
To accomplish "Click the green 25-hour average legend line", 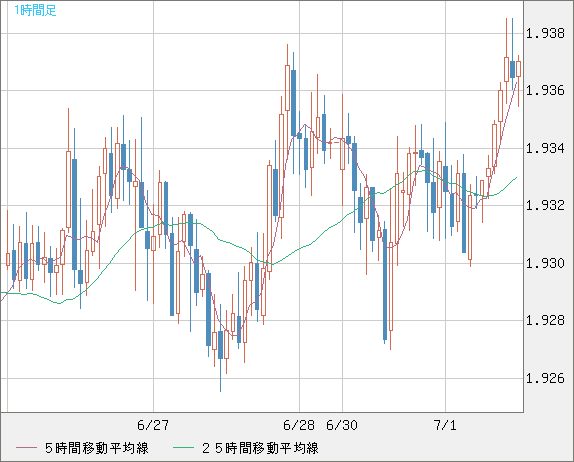I will [x=183, y=448].
